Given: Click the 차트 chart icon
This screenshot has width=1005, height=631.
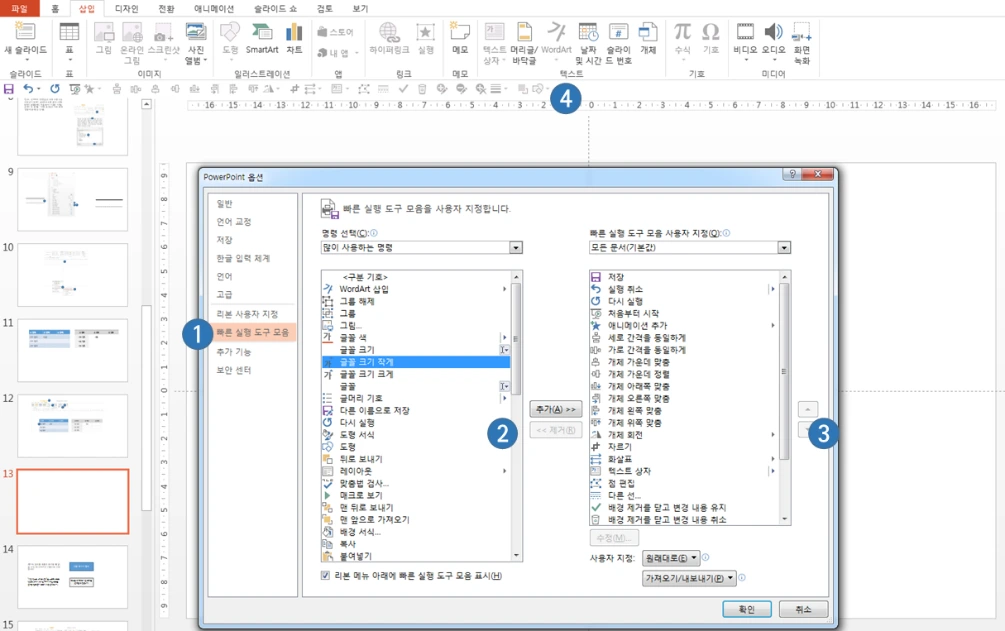Looking at the screenshot, I should point(294,32).
